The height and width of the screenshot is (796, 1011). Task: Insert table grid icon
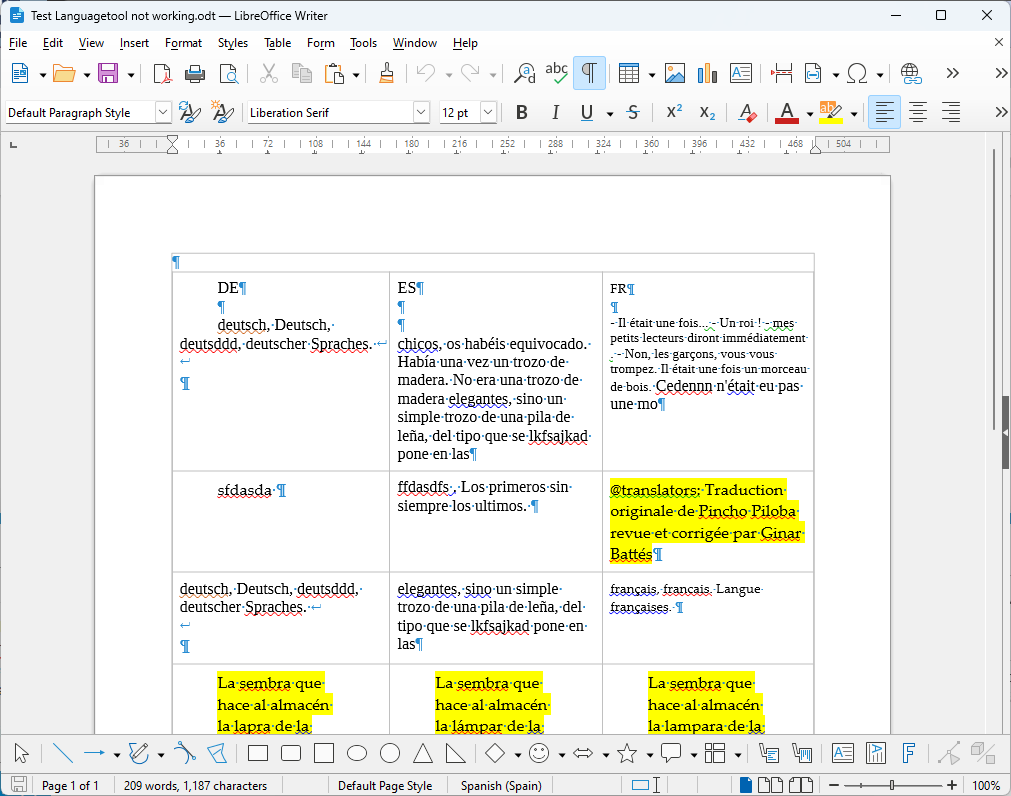[629, 73]
